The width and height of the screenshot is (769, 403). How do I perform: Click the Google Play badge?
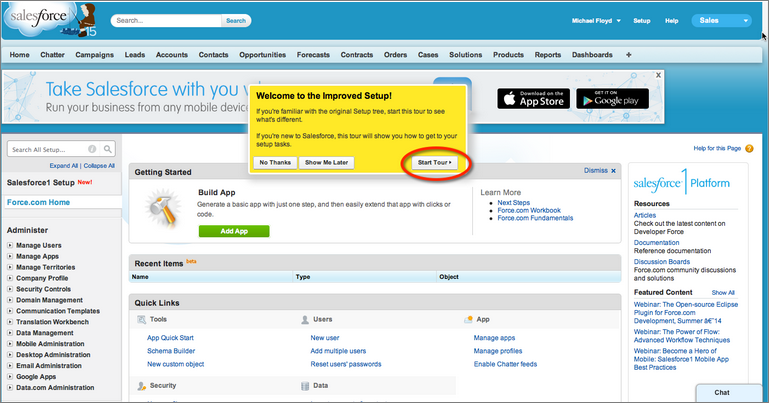pyautogui.click(x=612, y=99)
